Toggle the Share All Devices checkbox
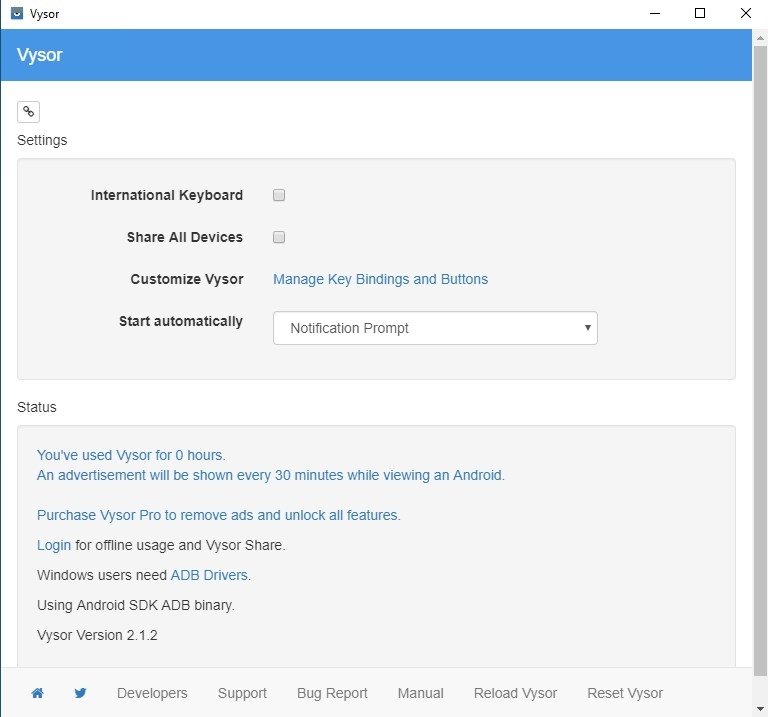768x717 pixels. click(x=279, y=237)
